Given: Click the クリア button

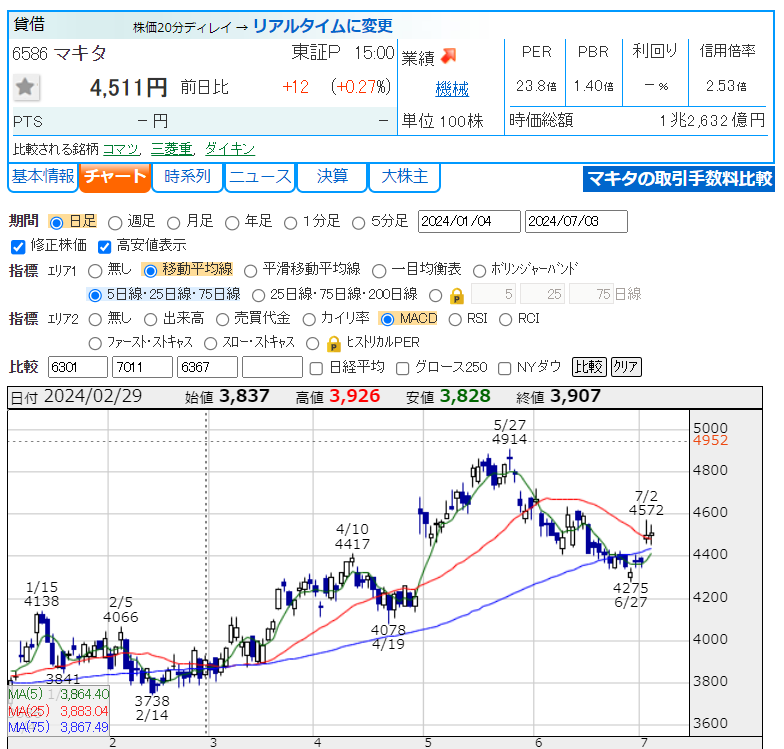Looking at the screenshot, I should pos(626,368).
